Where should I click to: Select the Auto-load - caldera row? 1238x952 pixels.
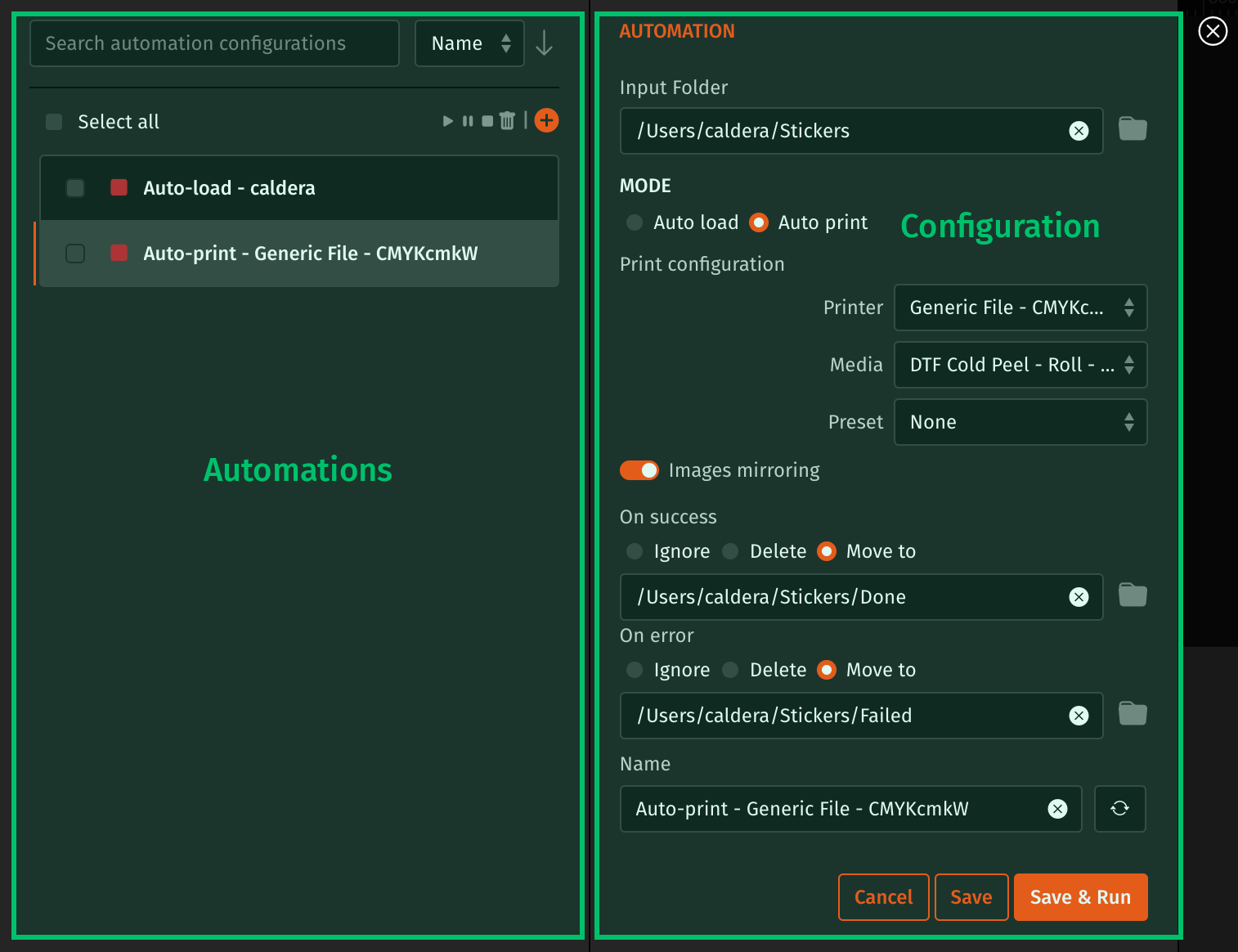[x=299, y=188]
